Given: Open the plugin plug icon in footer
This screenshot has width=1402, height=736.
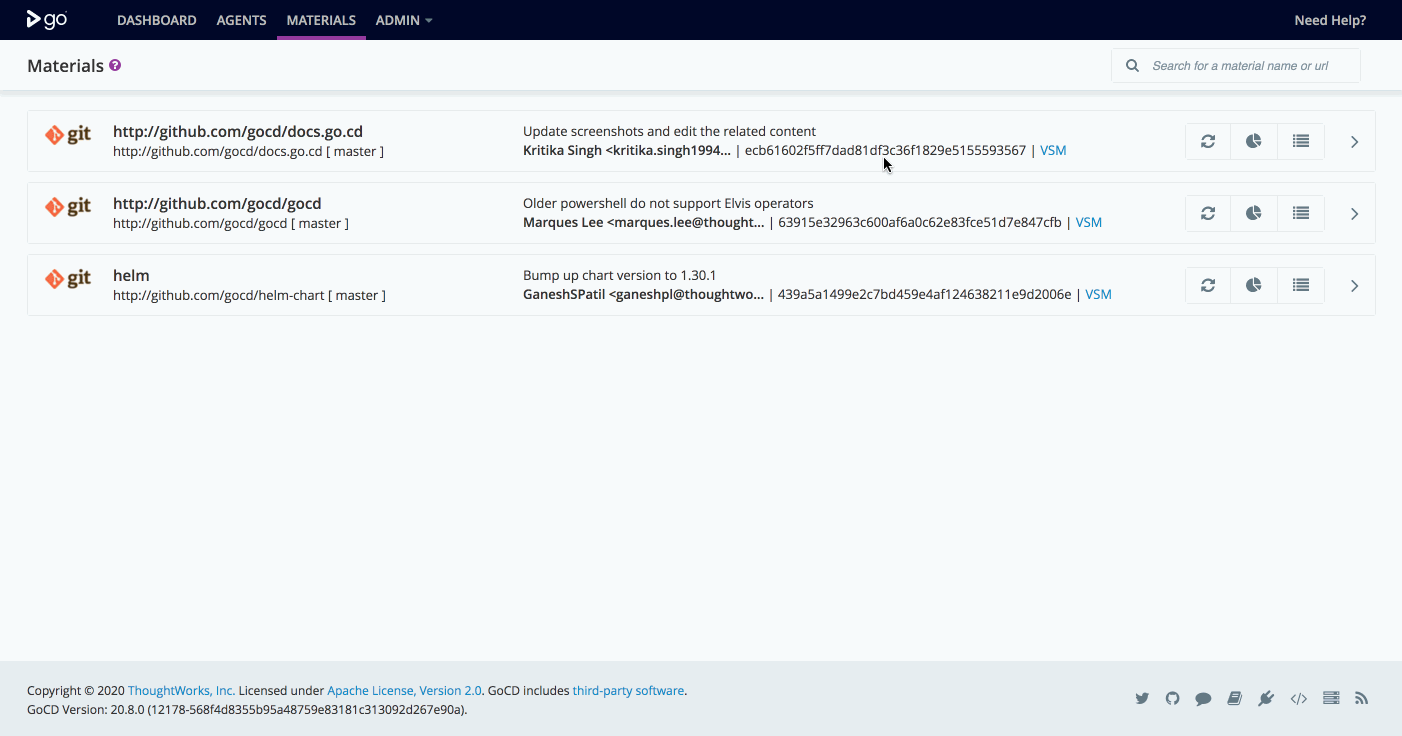Looking at the screenshot, I should click(x=1266, y=699).
